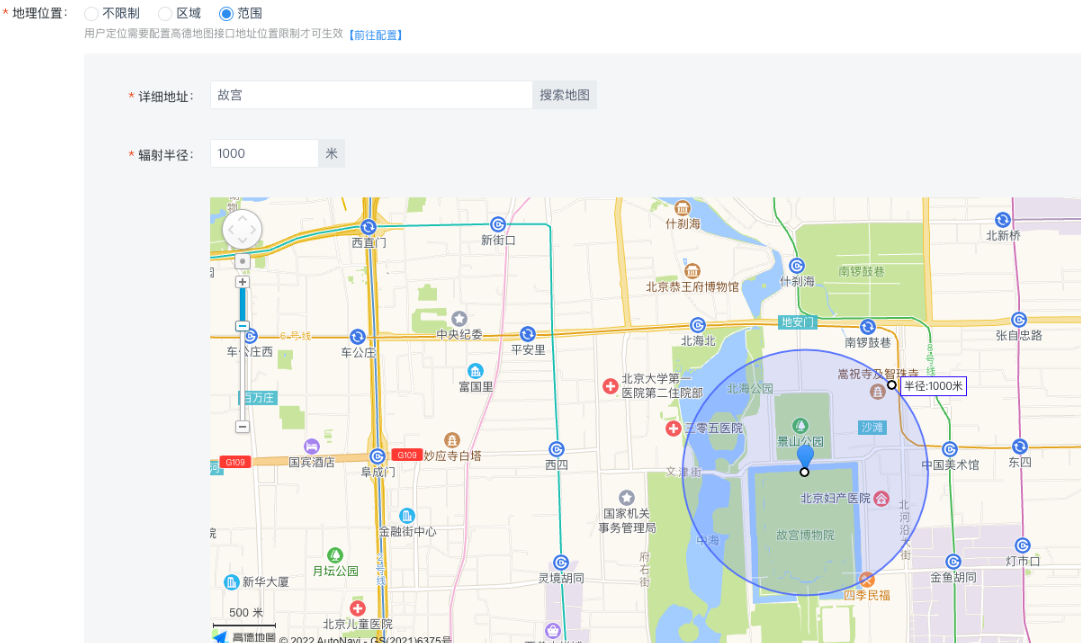The image size is (1081, 643).
Task: Click the radius handle on circle edge
Action: [891, 385]
